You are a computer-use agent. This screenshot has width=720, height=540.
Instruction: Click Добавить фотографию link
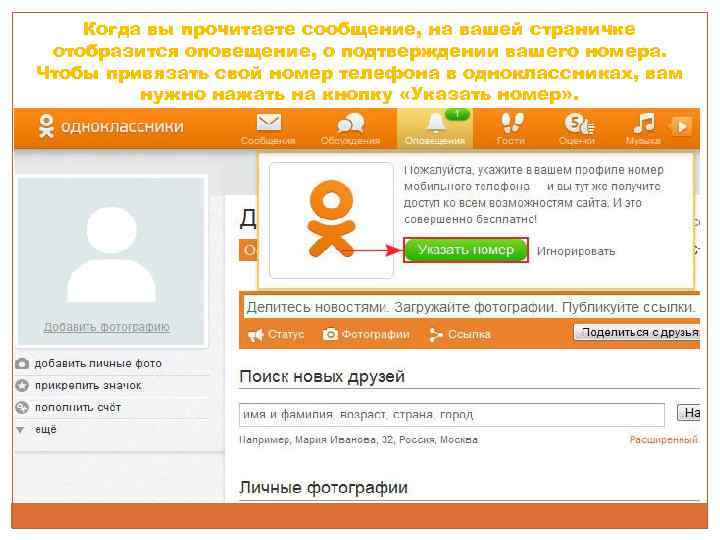click(x=107, y=327)
